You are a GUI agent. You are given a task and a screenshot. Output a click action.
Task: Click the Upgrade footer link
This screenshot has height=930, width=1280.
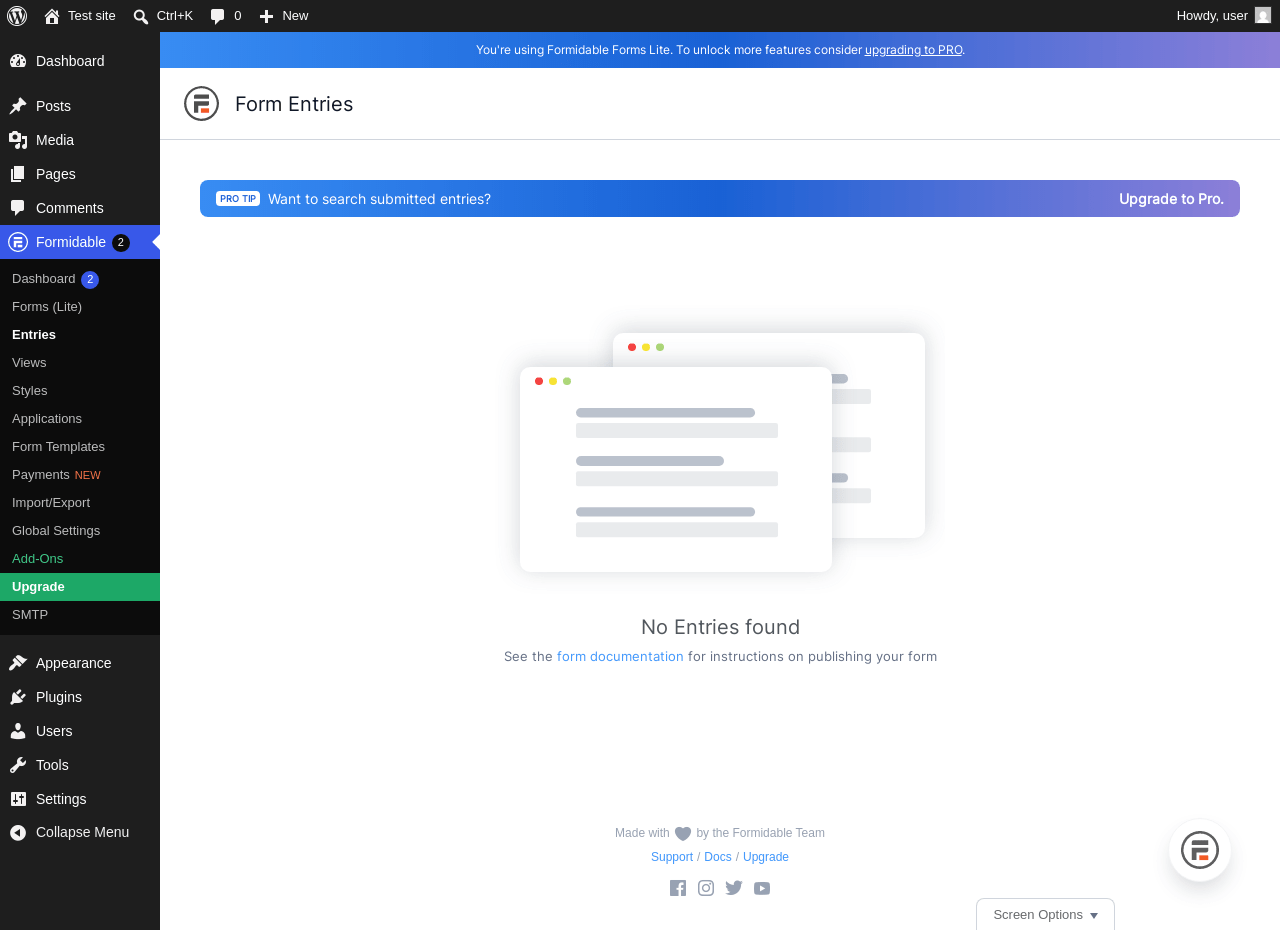[766, 857]
